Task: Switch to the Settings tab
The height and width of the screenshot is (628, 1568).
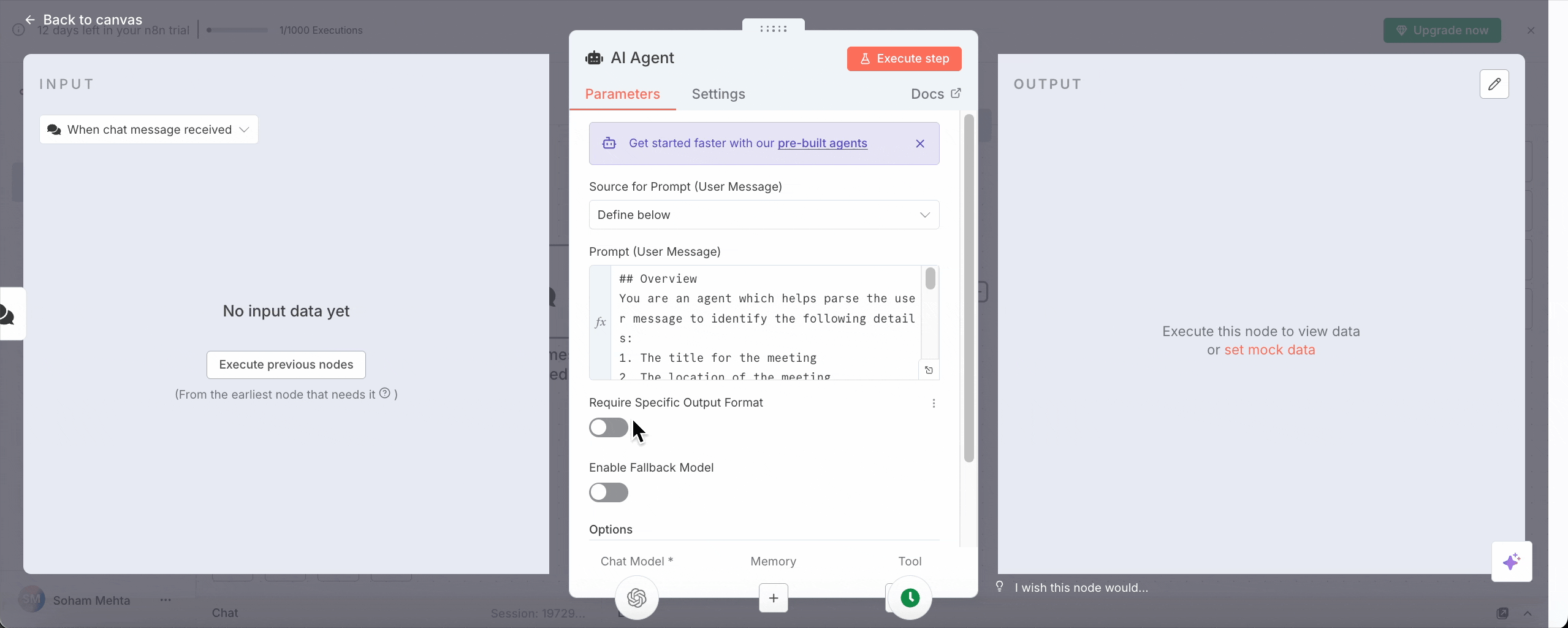Action: (718, 94)
